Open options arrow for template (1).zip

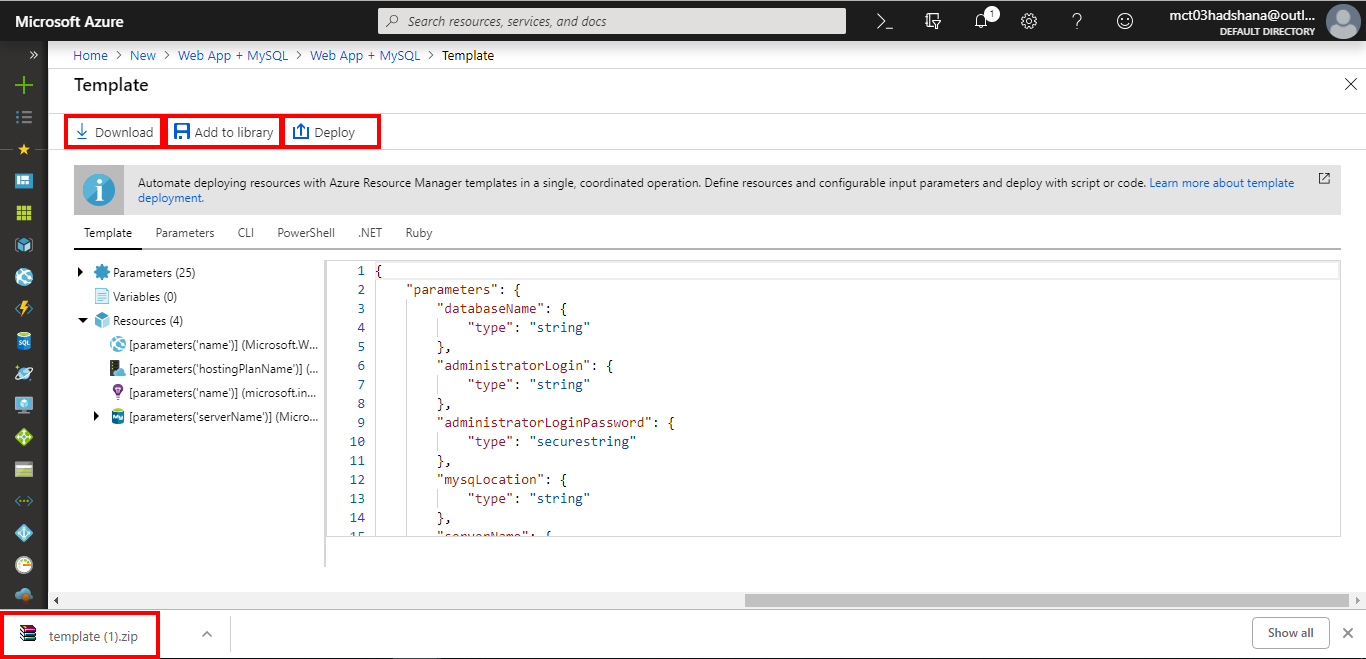[207, 634]
